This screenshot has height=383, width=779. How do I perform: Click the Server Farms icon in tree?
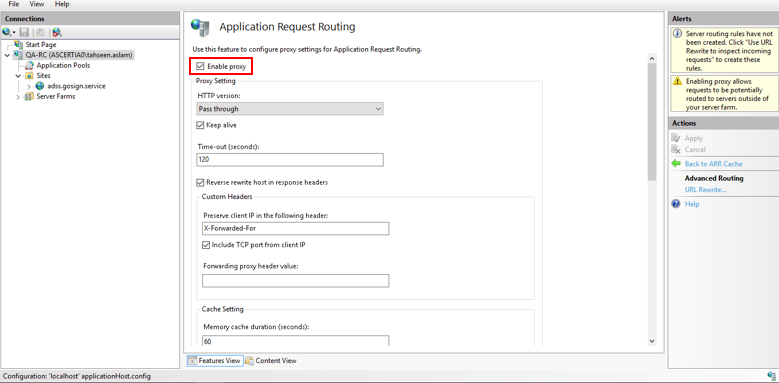tap(29, 96)
